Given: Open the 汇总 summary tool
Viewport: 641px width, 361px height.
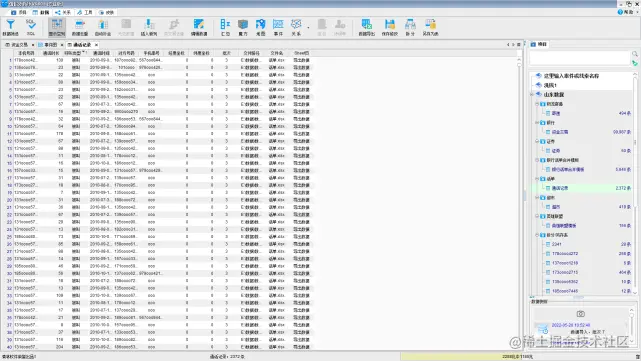Looking at the screenshot, I should pyautogui.click(x=225, y=27).
